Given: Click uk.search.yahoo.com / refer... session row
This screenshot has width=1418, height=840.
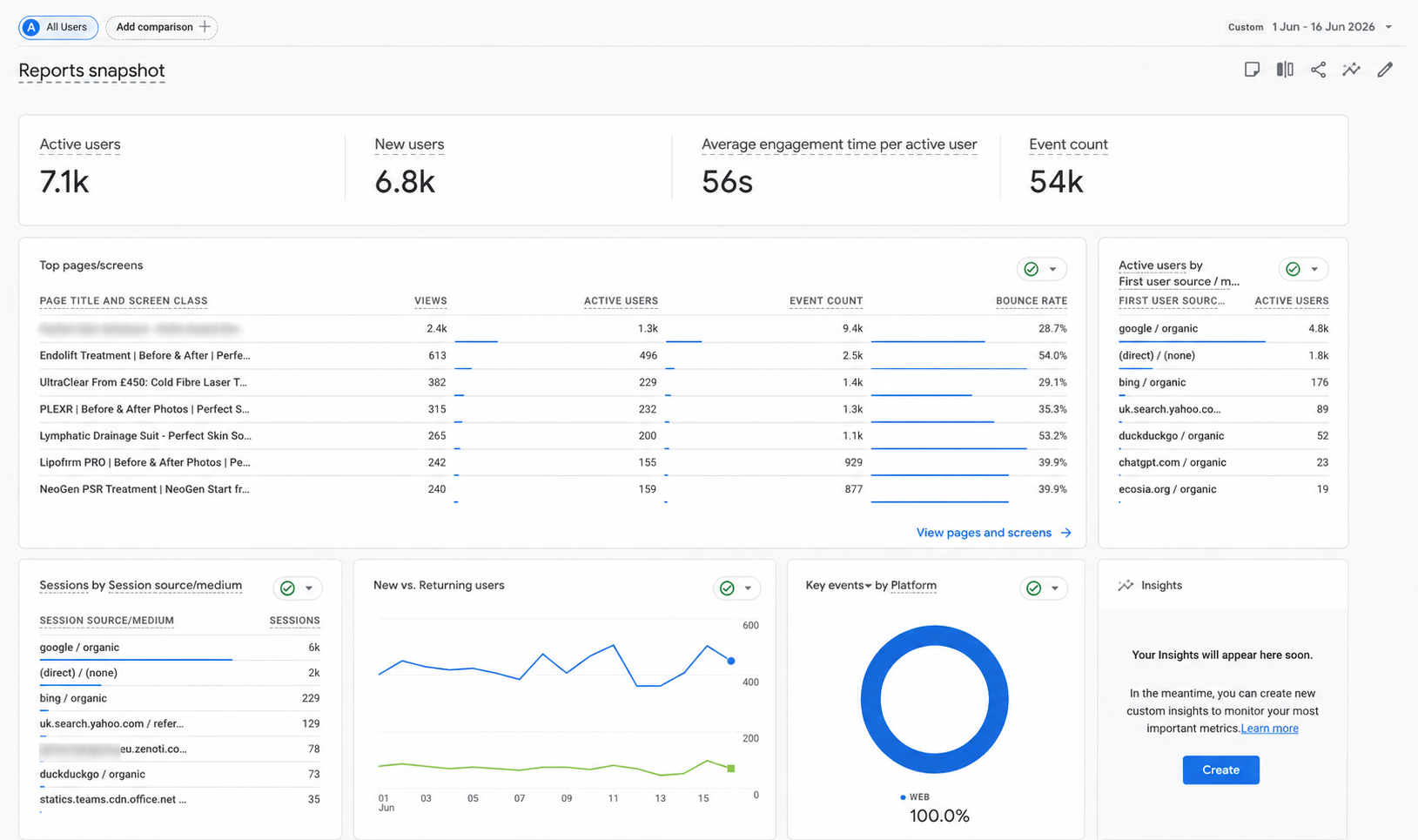Looking at the screenshot, I should pyautogui.click(x=111, y=723).
